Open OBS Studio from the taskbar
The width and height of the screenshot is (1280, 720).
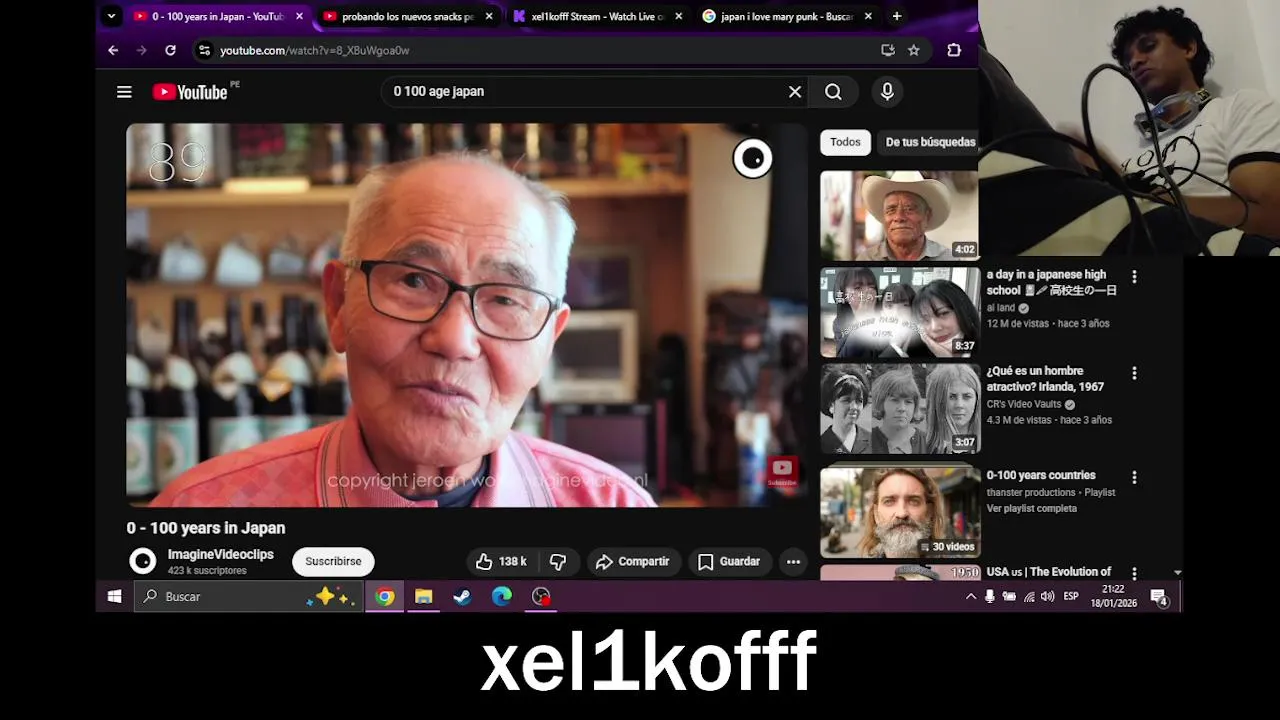point(541,596)
